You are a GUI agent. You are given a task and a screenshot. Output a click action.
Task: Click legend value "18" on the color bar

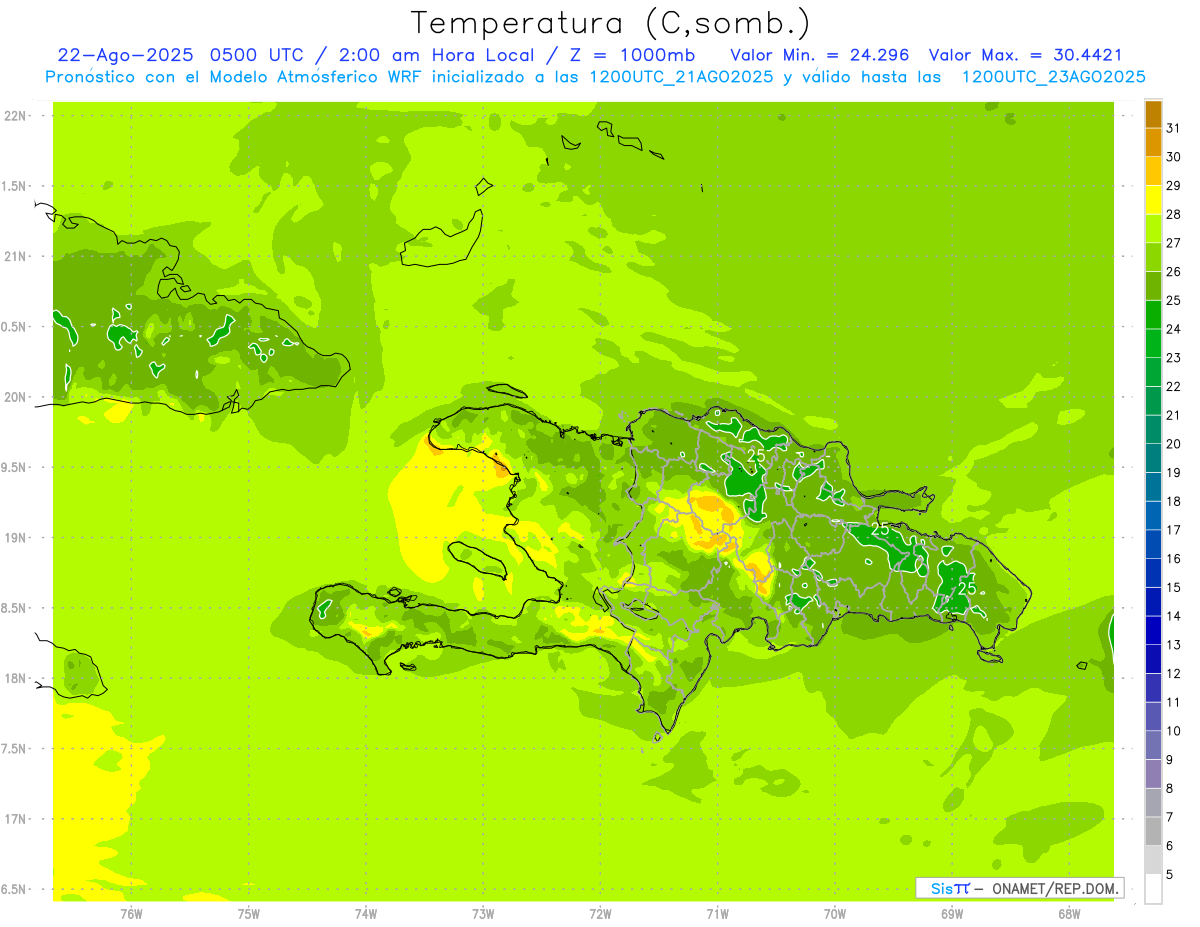(1173, 501)
